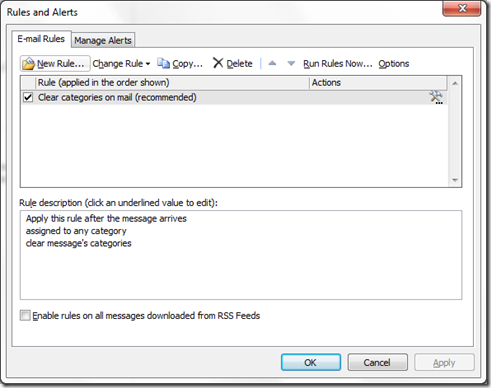The image size is (491, 388).
Task: Select the E-mail Rules tab
Action: [x=41, y=39]
